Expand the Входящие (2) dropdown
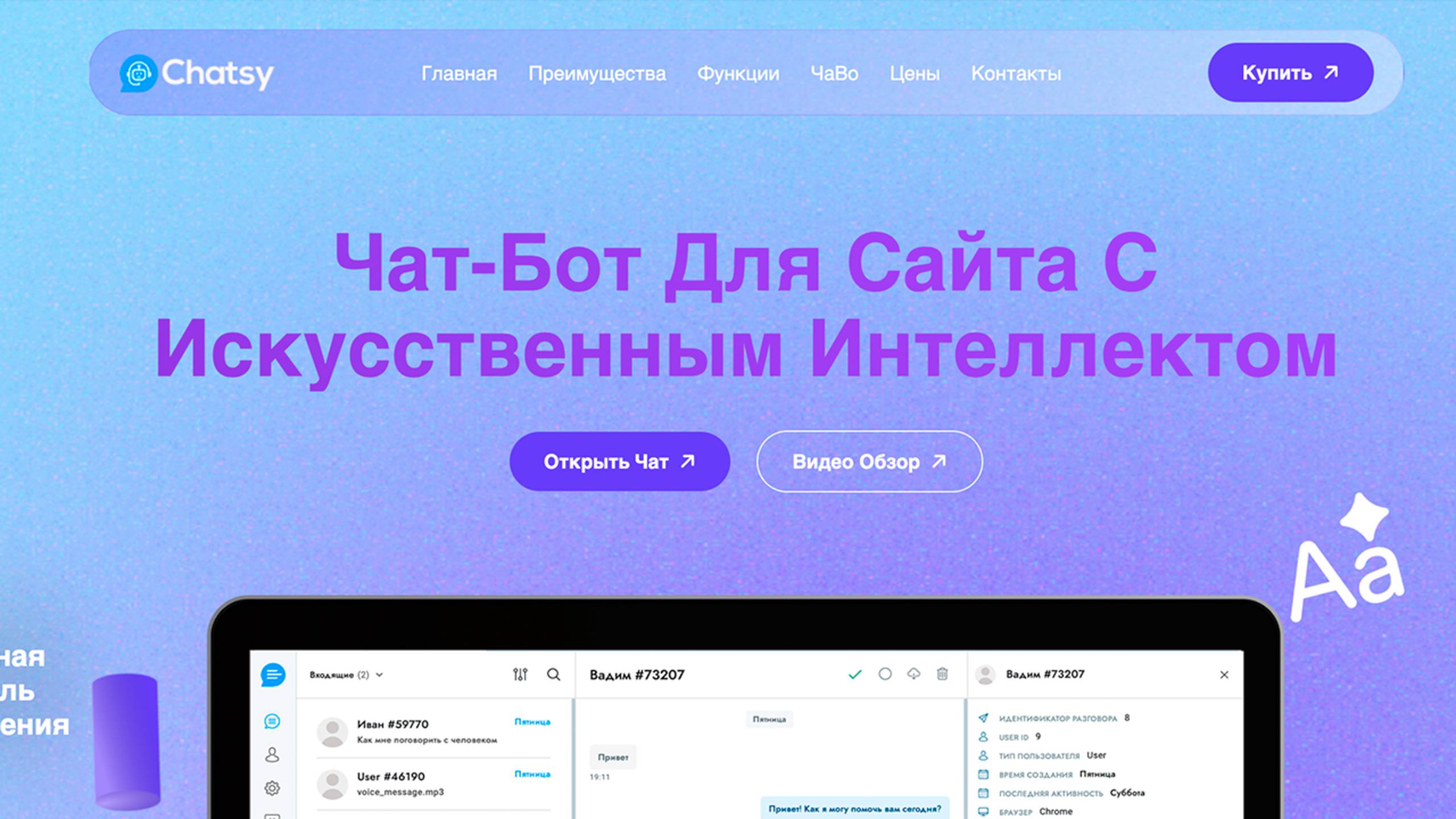This screenshot has height=819, width=1456. [x=346, y=675]
